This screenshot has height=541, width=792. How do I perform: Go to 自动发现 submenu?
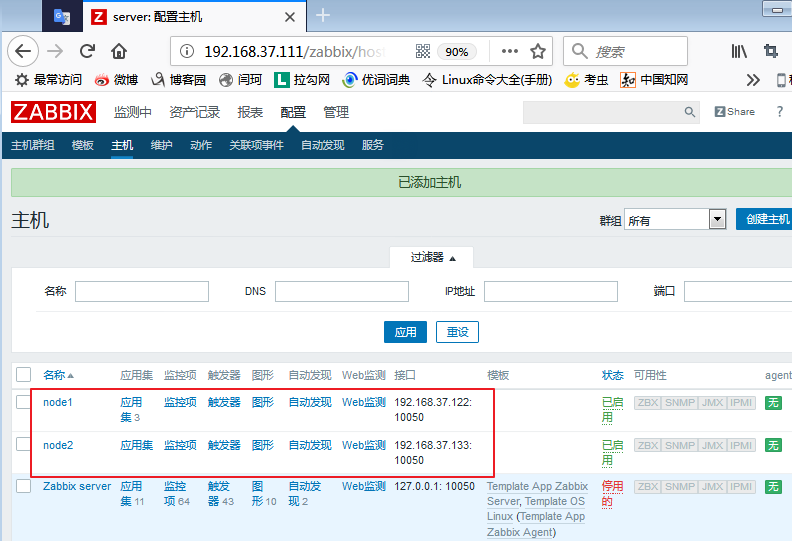click(323, 145)
